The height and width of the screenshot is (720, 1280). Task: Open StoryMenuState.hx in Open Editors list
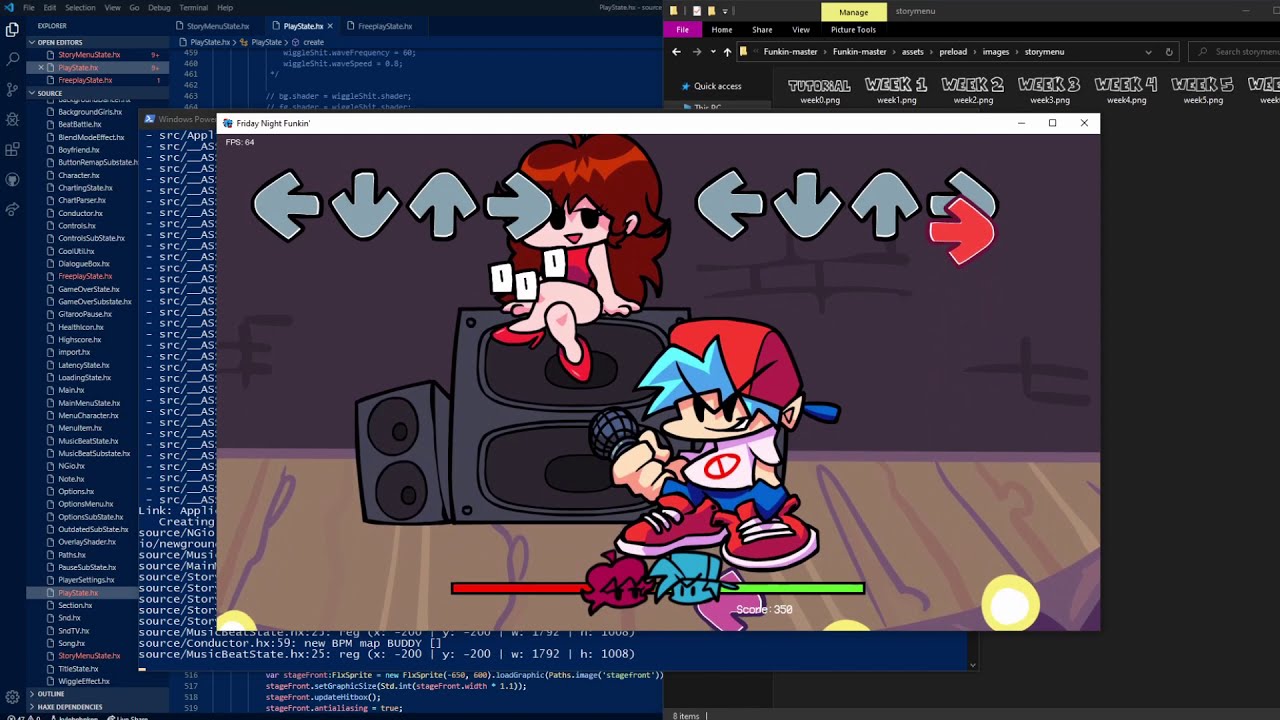tap(89, 55)
